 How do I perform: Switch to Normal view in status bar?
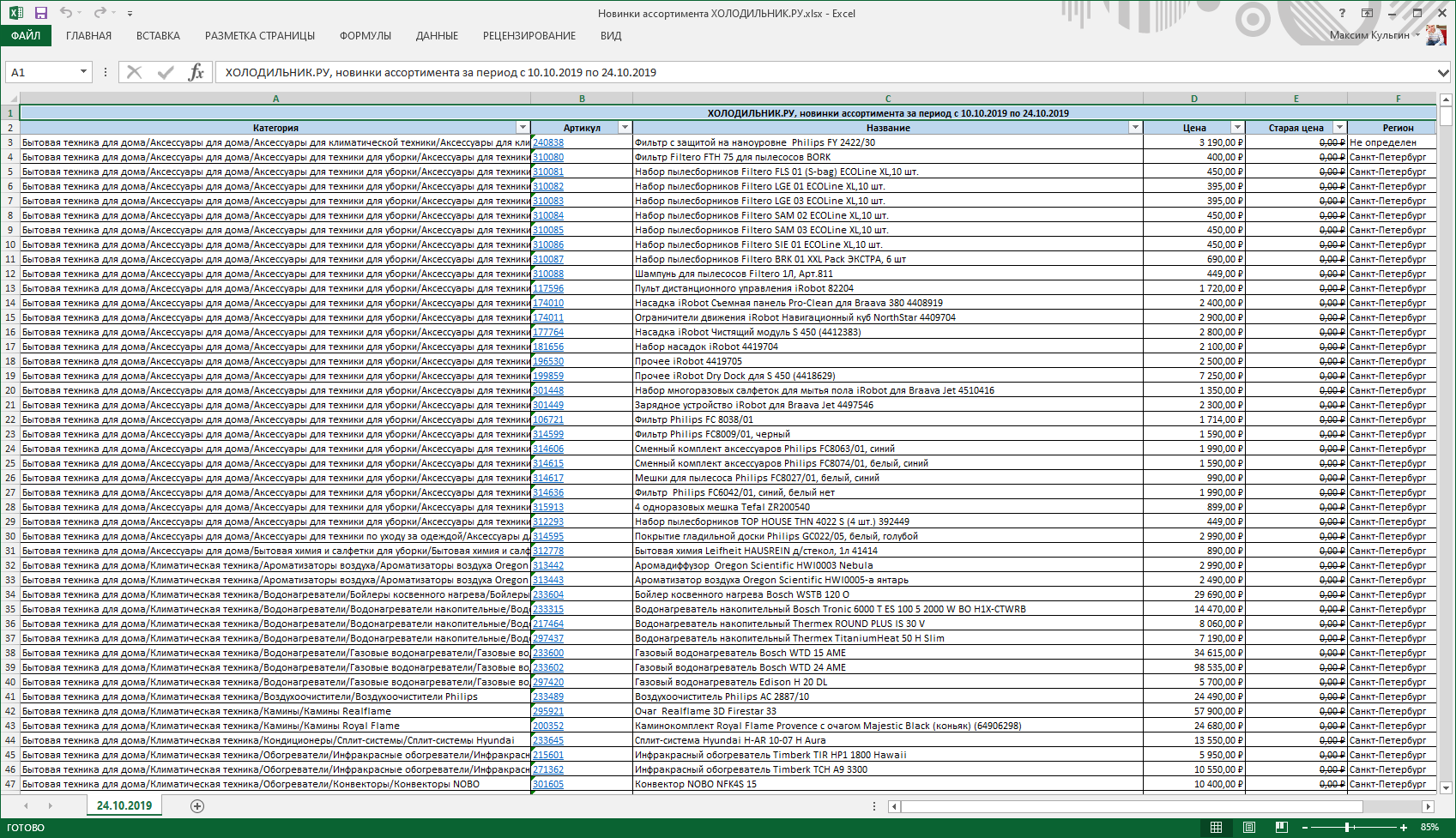tap(1216, 828)
